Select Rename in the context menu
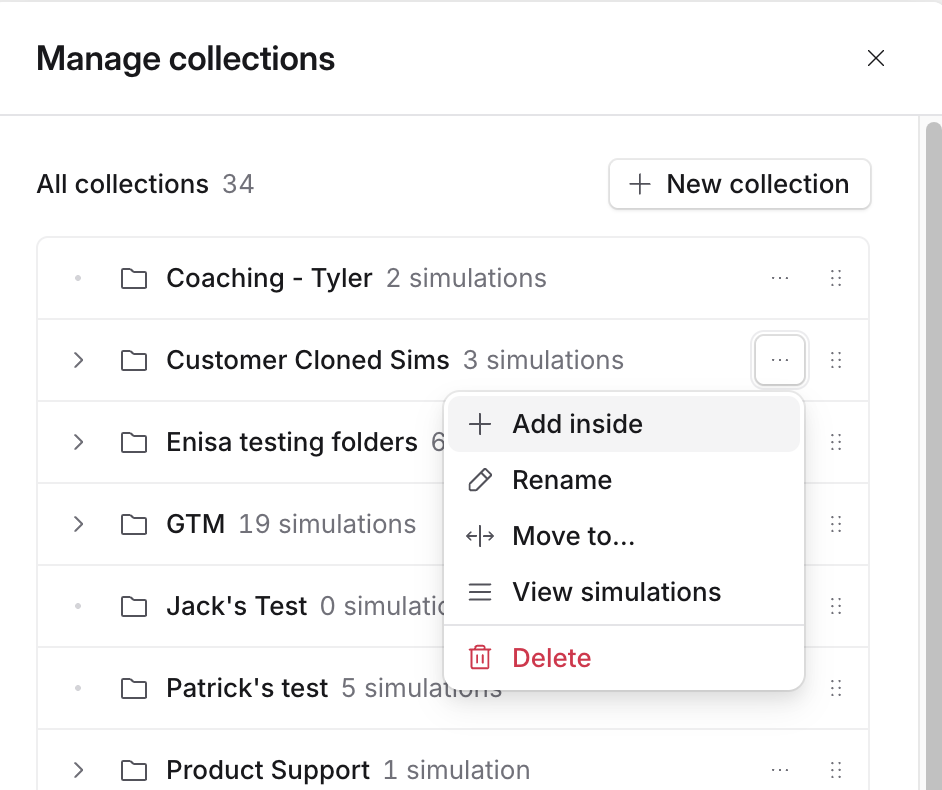The width and height of the screenshot is (942, 790). coord(624,480)
